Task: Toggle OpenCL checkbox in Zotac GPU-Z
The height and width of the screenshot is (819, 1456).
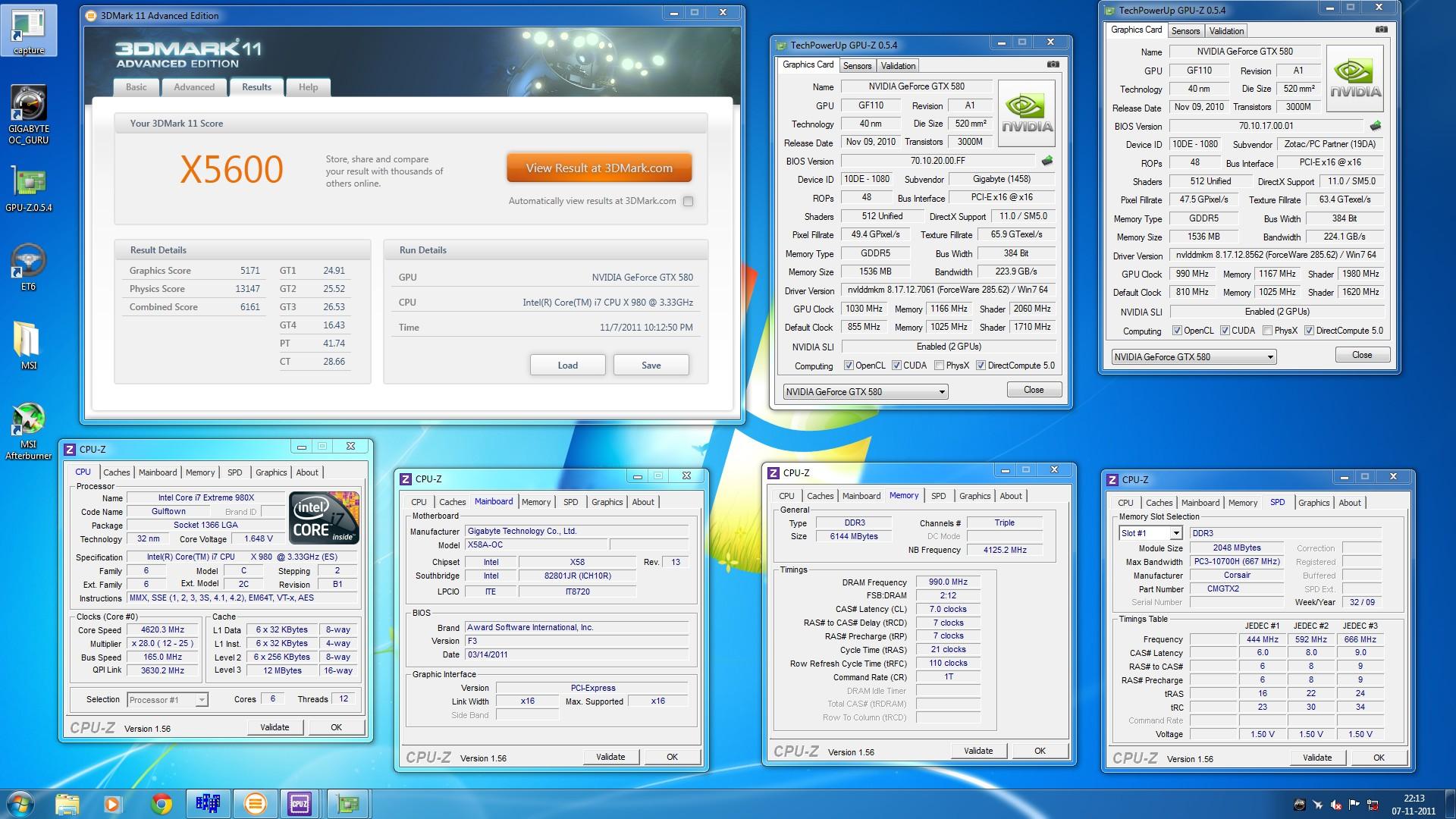Action: click(x=1177, y=331)
